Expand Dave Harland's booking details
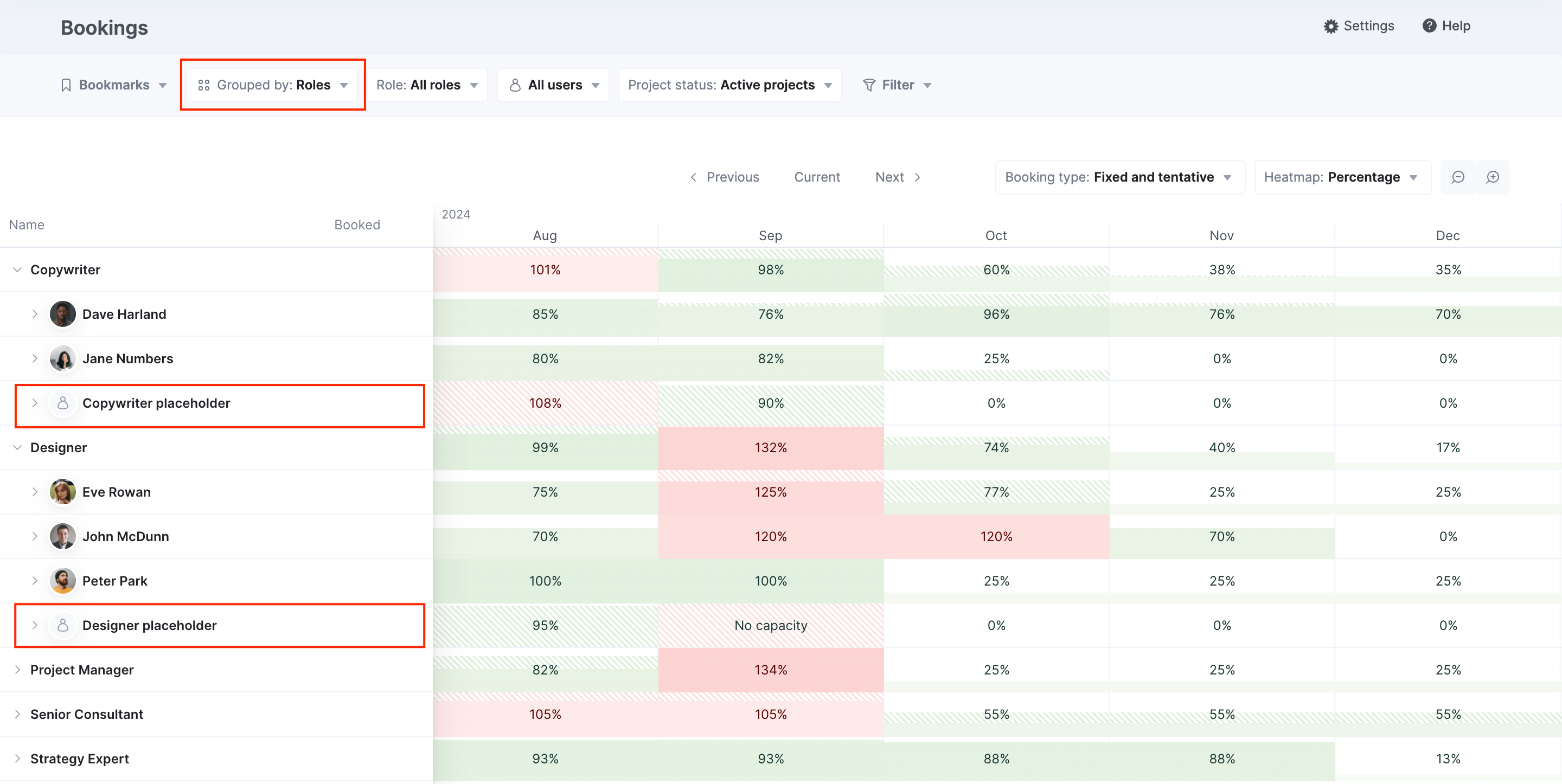The height and width of the screenshot is (784, 1562). tap(35, 314)
